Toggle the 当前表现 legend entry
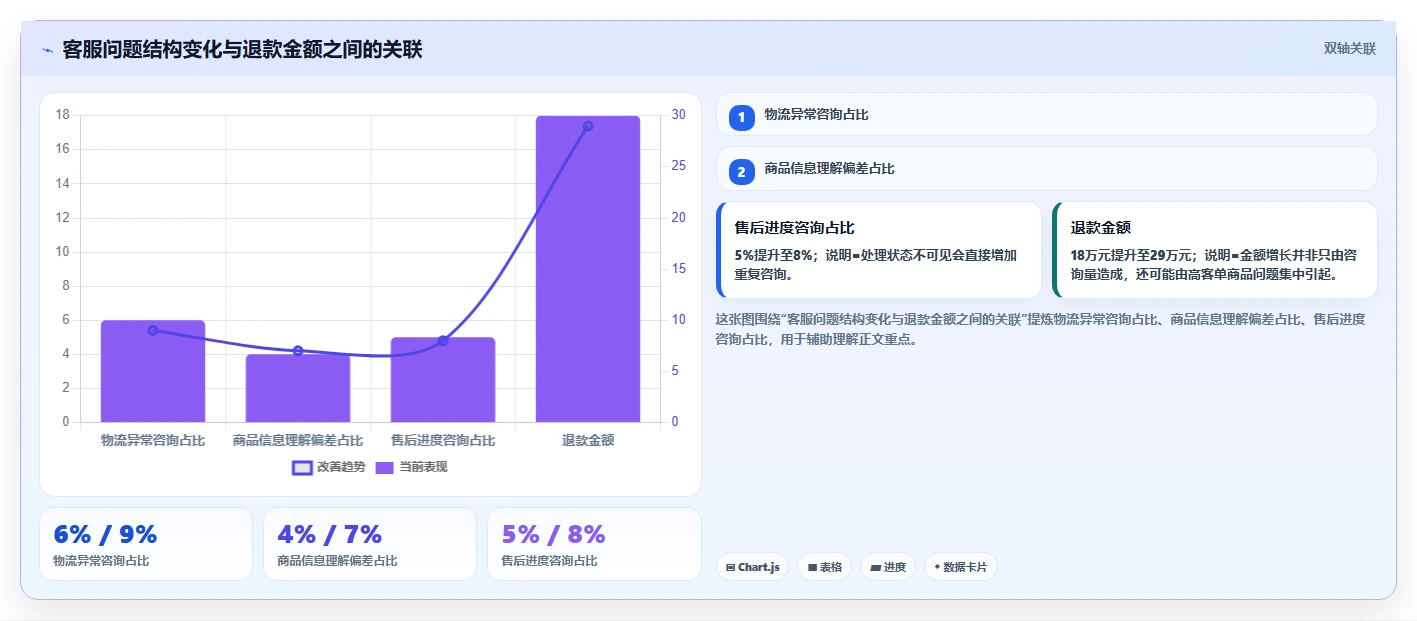The width and height of the screenshot is (1417, 621). point(411,467)
